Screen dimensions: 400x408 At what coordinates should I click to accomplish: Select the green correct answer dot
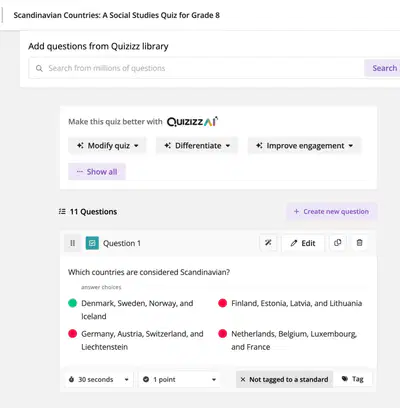(x=72, y=303)
